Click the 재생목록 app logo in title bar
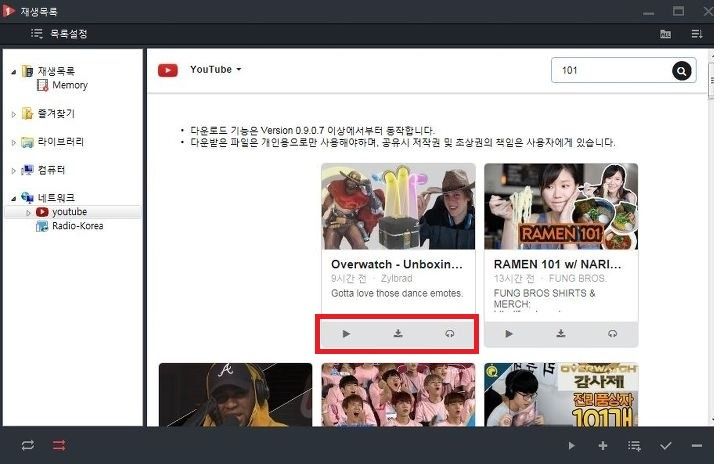The height and width of the screenshot is (464, 720). point(8,11)
